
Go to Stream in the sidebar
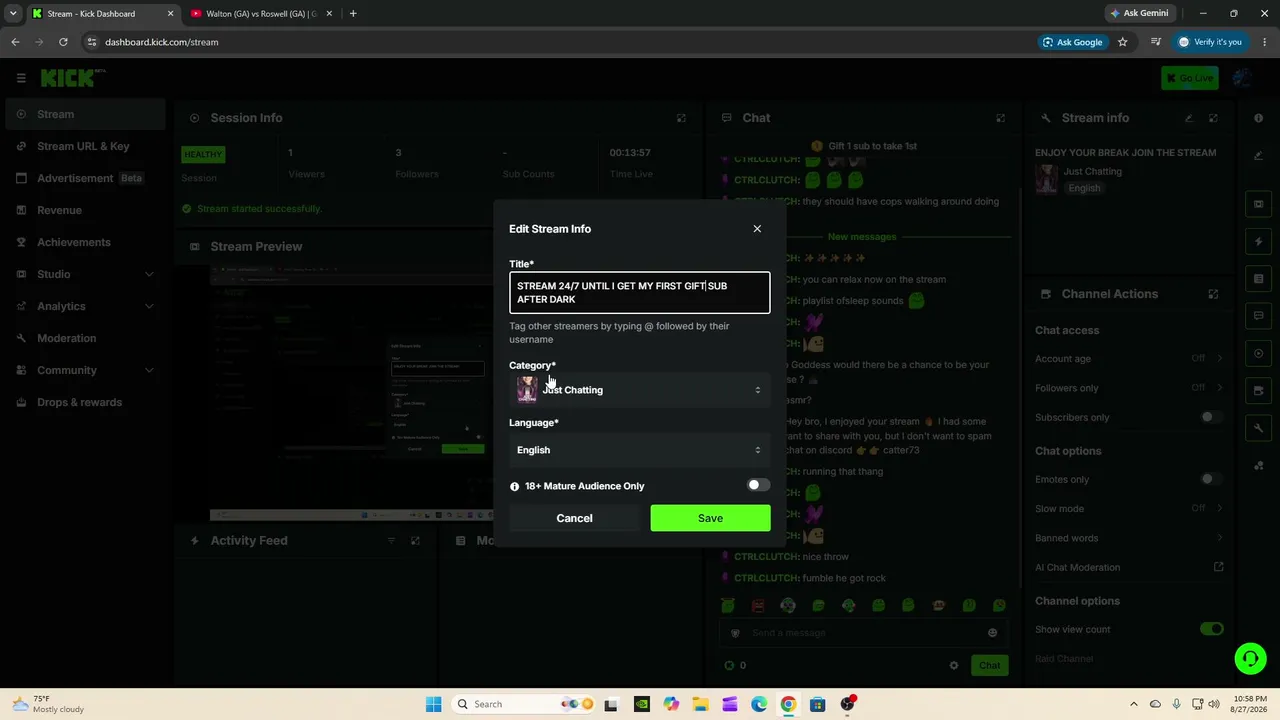point(83,114)
